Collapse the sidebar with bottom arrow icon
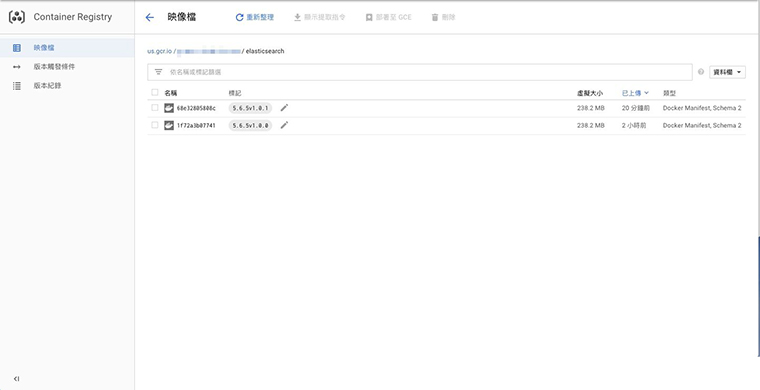The height and width of the screenshot is (390, 760). click(x=16, y=379)
